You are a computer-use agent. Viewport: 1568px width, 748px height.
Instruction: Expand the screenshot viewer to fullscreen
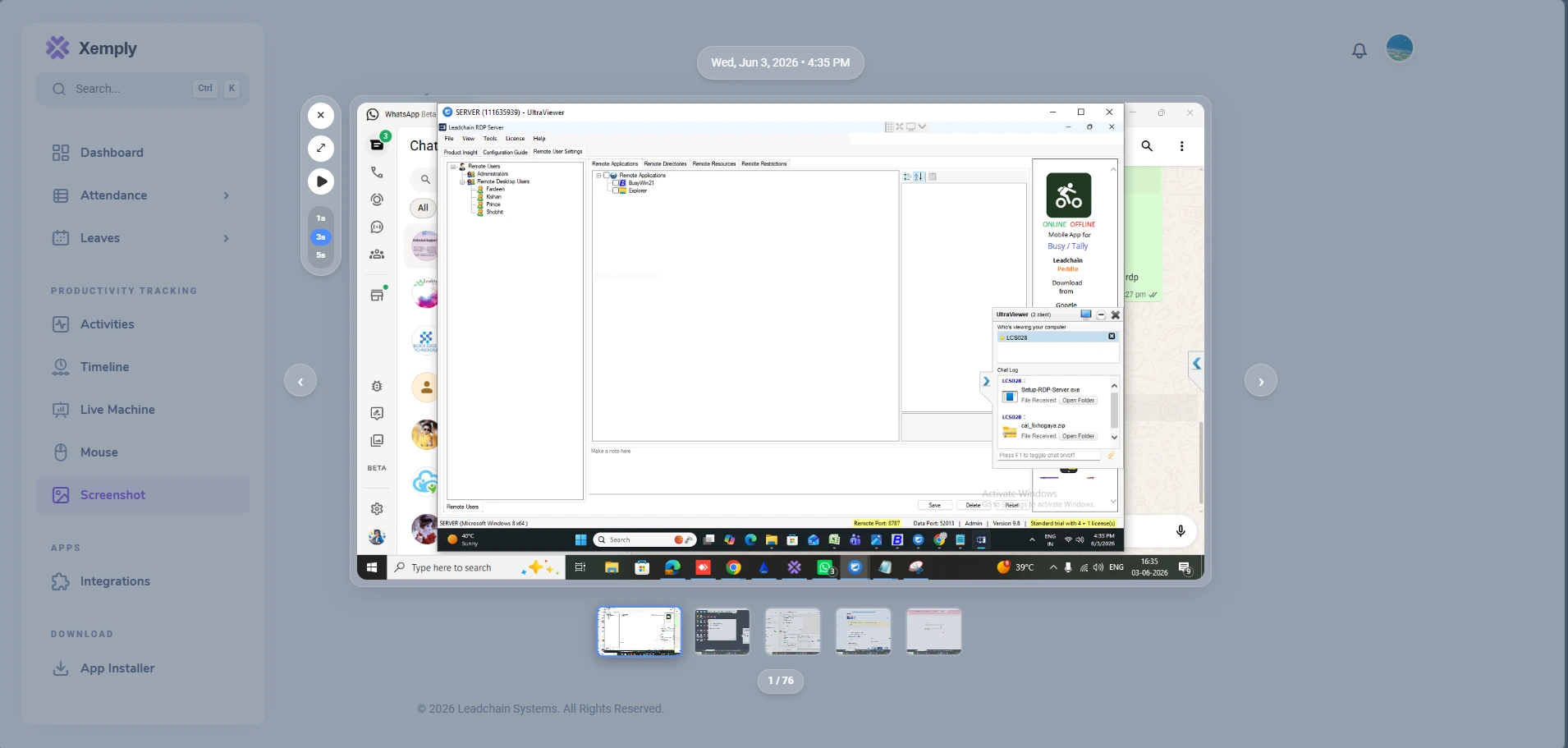point(321,149)
